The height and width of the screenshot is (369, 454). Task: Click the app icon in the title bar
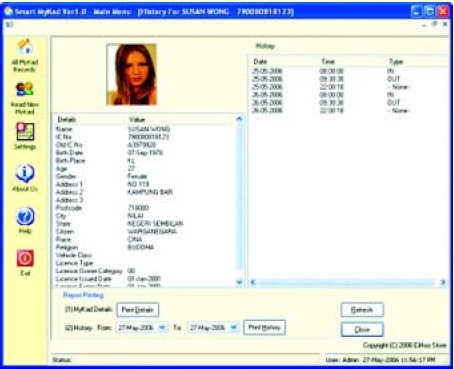[8, 11]
